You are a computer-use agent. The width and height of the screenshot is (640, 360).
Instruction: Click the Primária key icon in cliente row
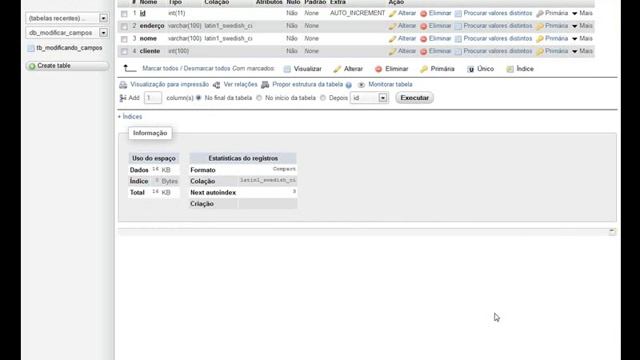(x=540, y=52)
